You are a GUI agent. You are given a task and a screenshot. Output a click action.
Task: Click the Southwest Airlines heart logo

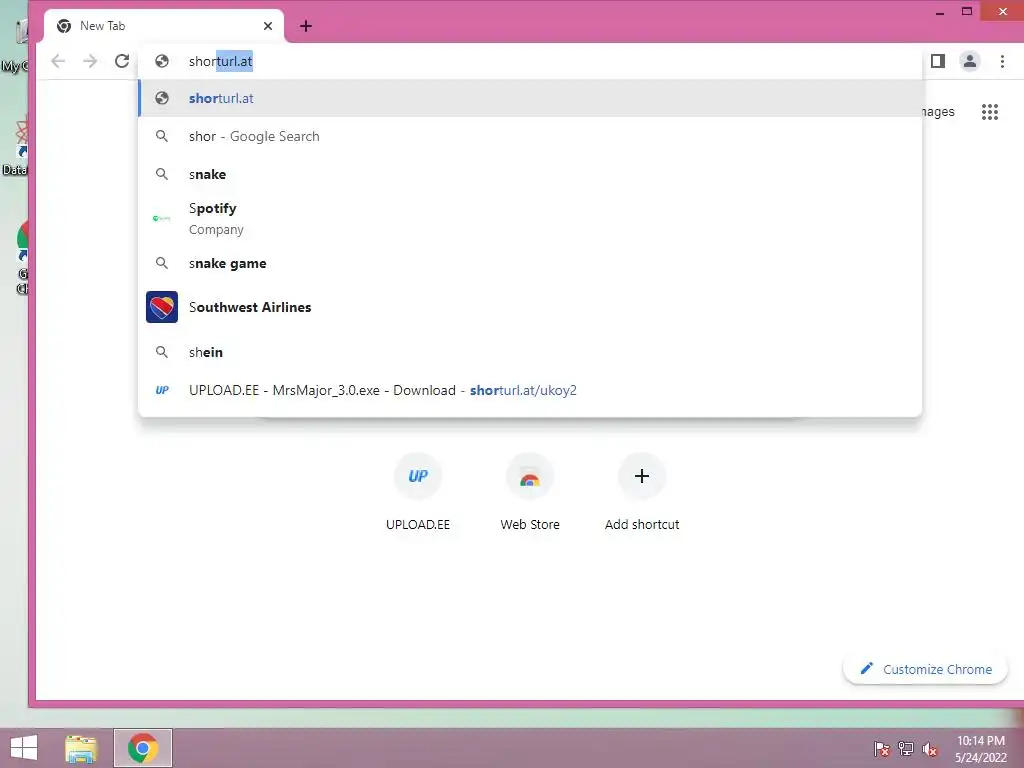tap(162, 307)
